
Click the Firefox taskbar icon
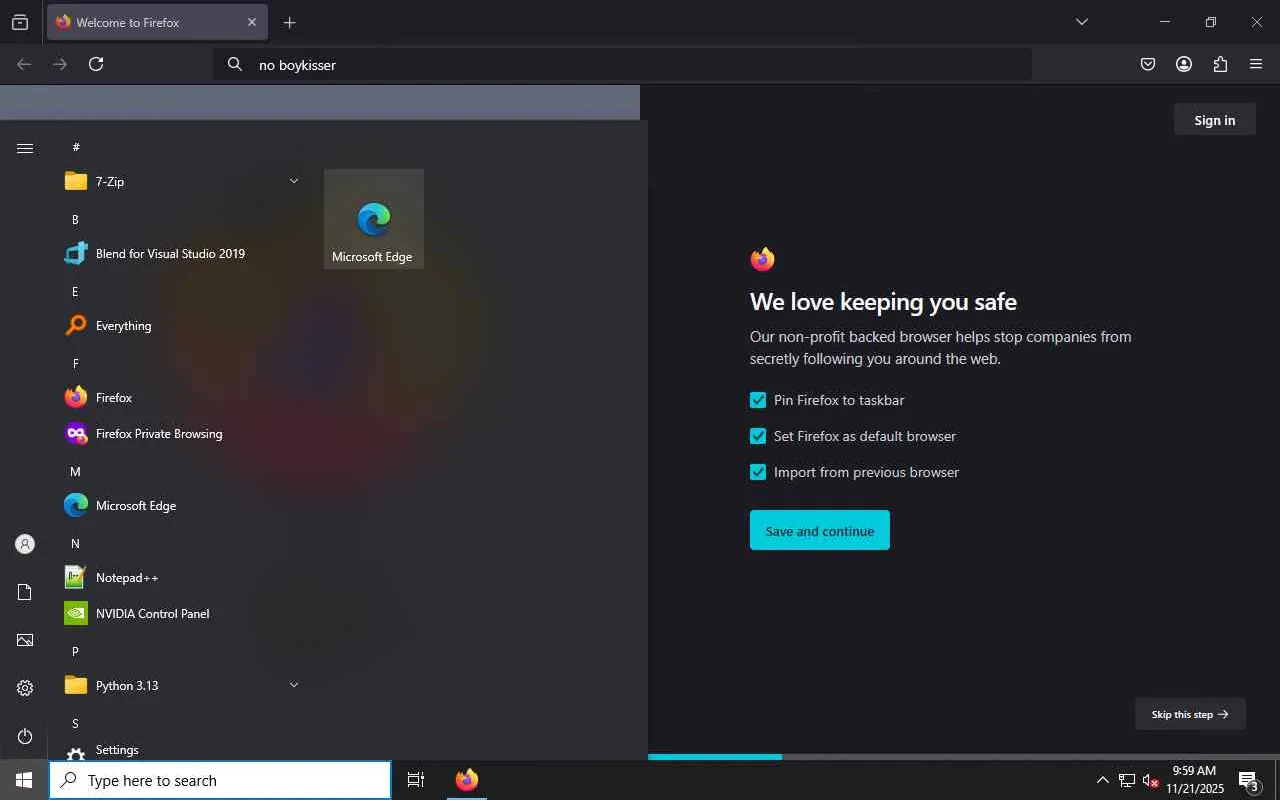tap(467, 780)
